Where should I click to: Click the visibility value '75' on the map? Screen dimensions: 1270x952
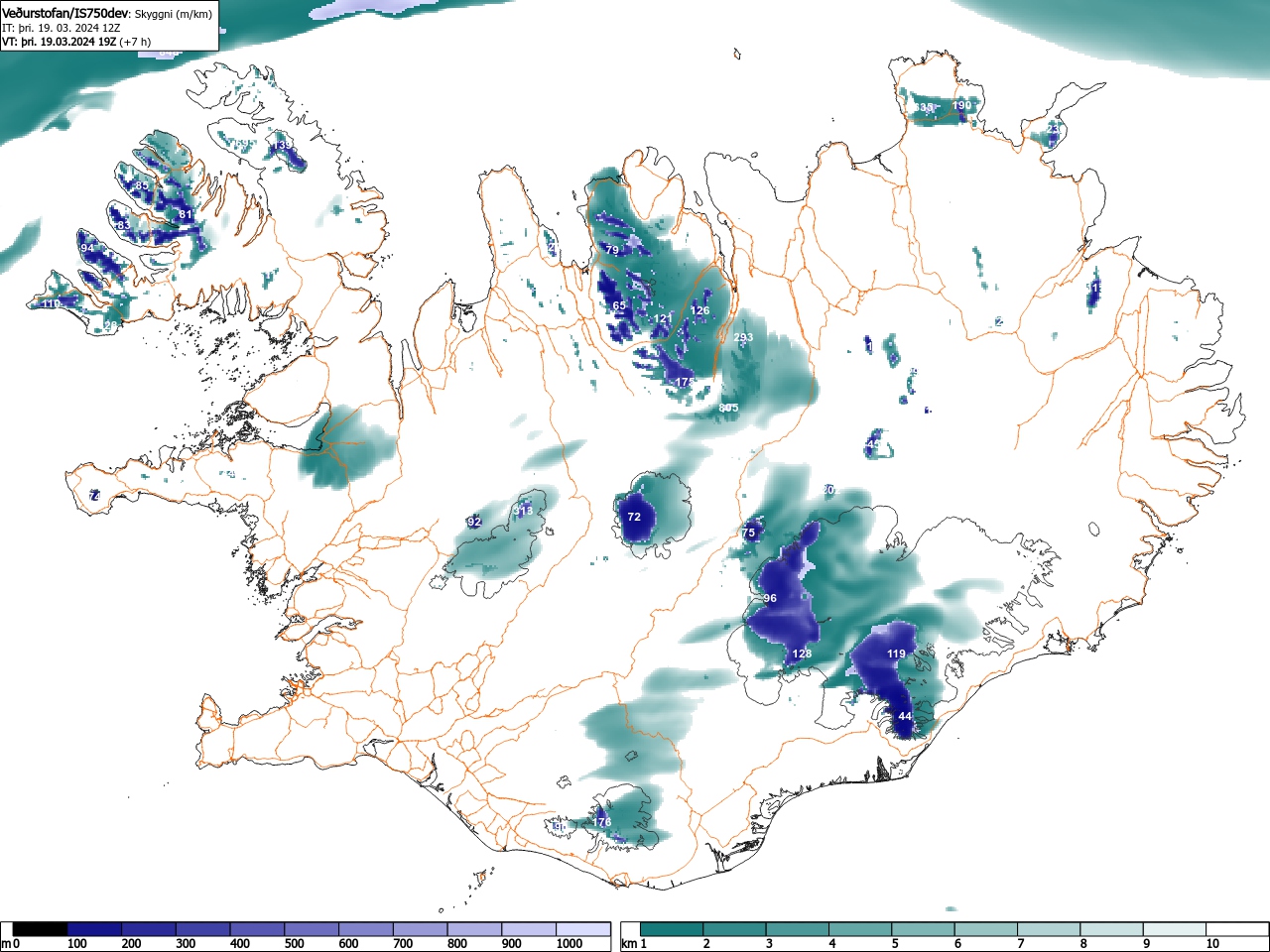(x=748, y=533)
